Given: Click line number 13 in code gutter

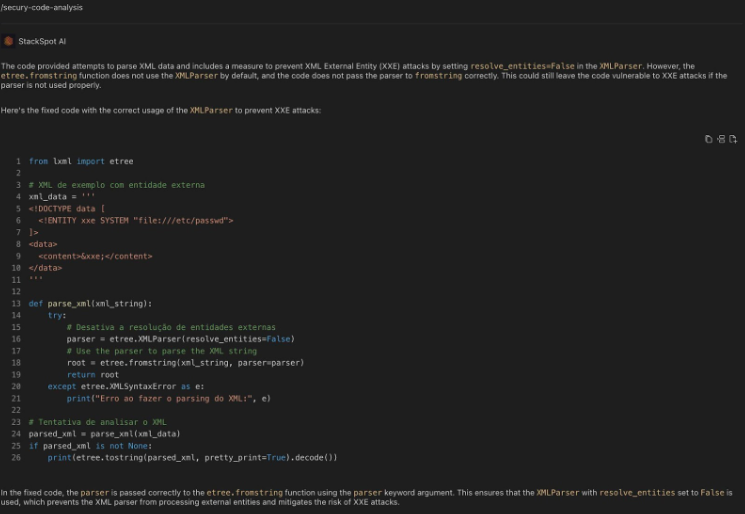Looking at the screenshot, I should pyautogui.click(x=16, y=304).
